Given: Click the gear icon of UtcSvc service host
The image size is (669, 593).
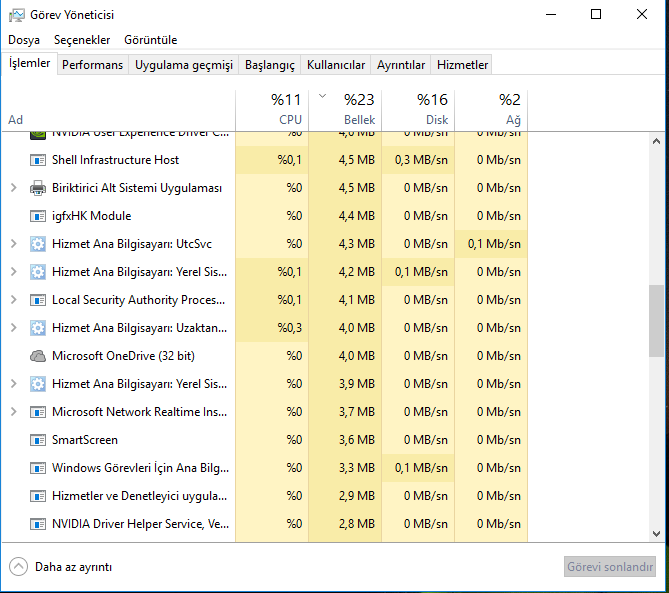Looking at the screenshot, I should point(38,244).
